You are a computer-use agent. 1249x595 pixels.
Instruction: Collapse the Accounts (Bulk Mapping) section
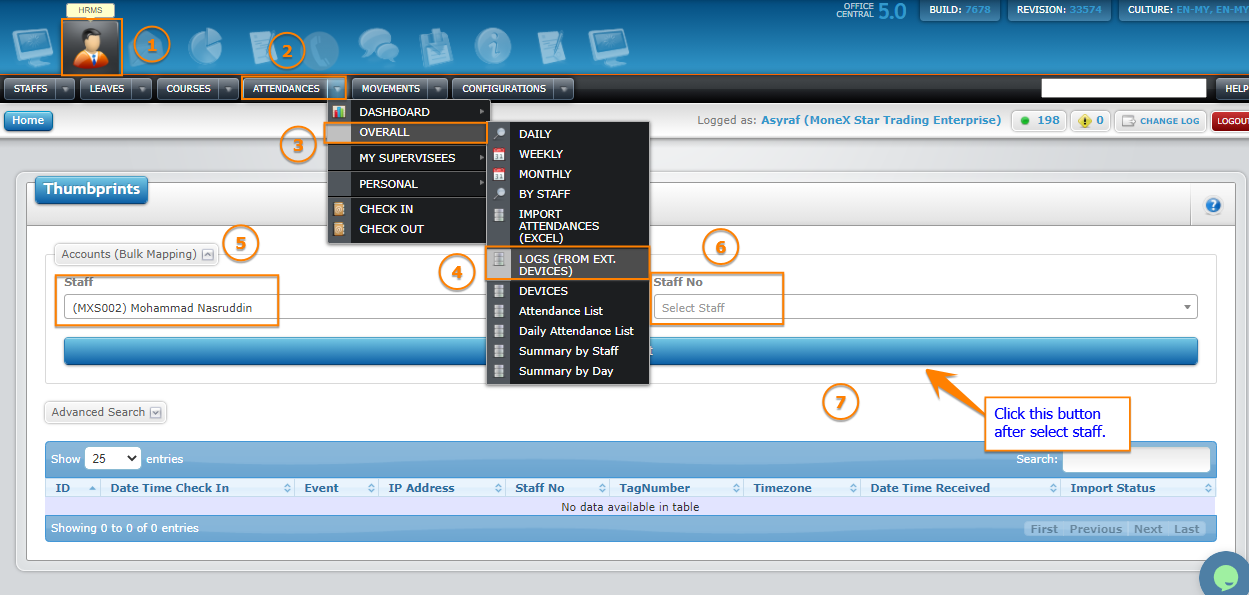tap(136, 254)
